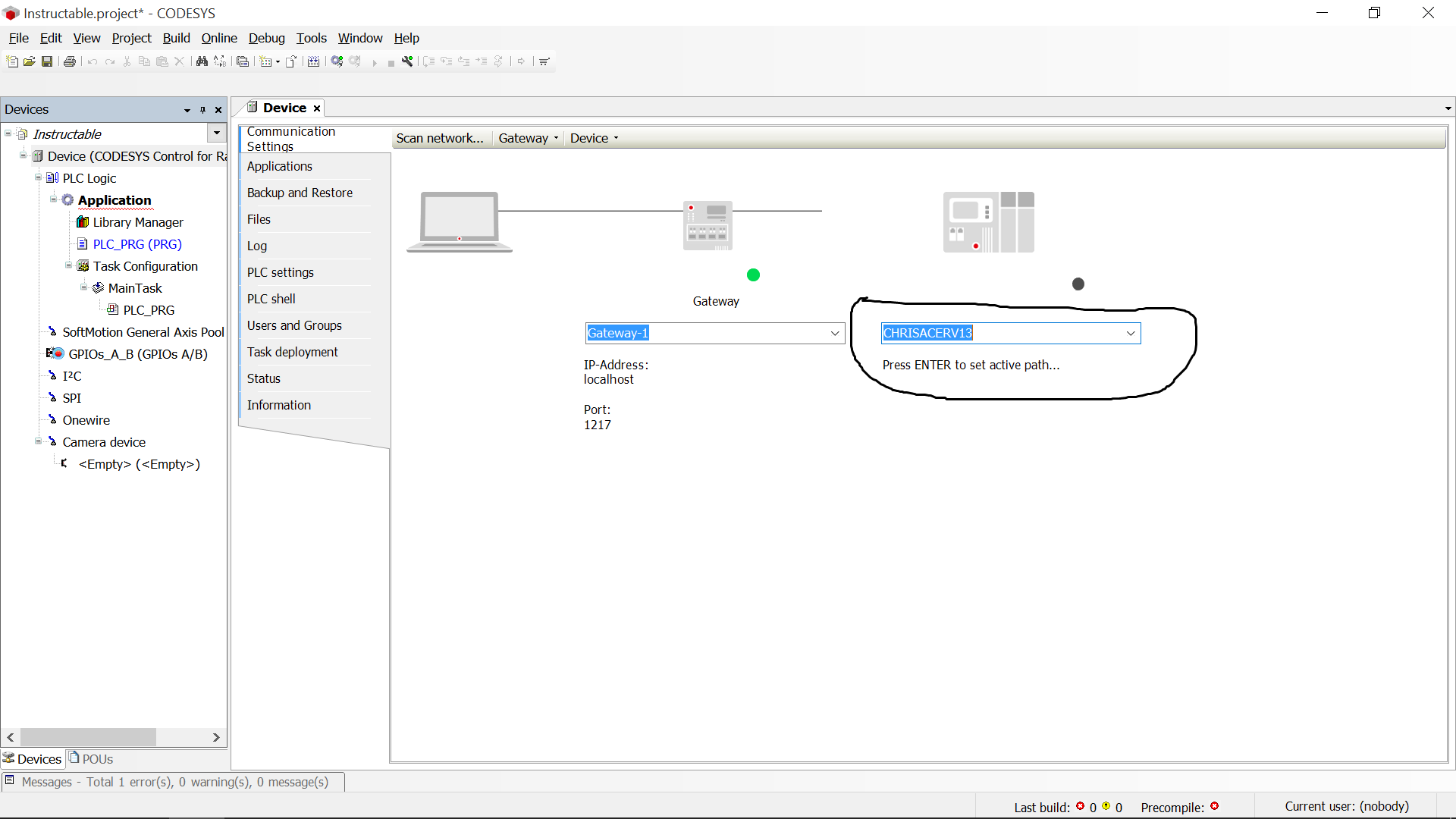
Task: Click the green Gateway status indicator dot
Action: coord(753,275)
